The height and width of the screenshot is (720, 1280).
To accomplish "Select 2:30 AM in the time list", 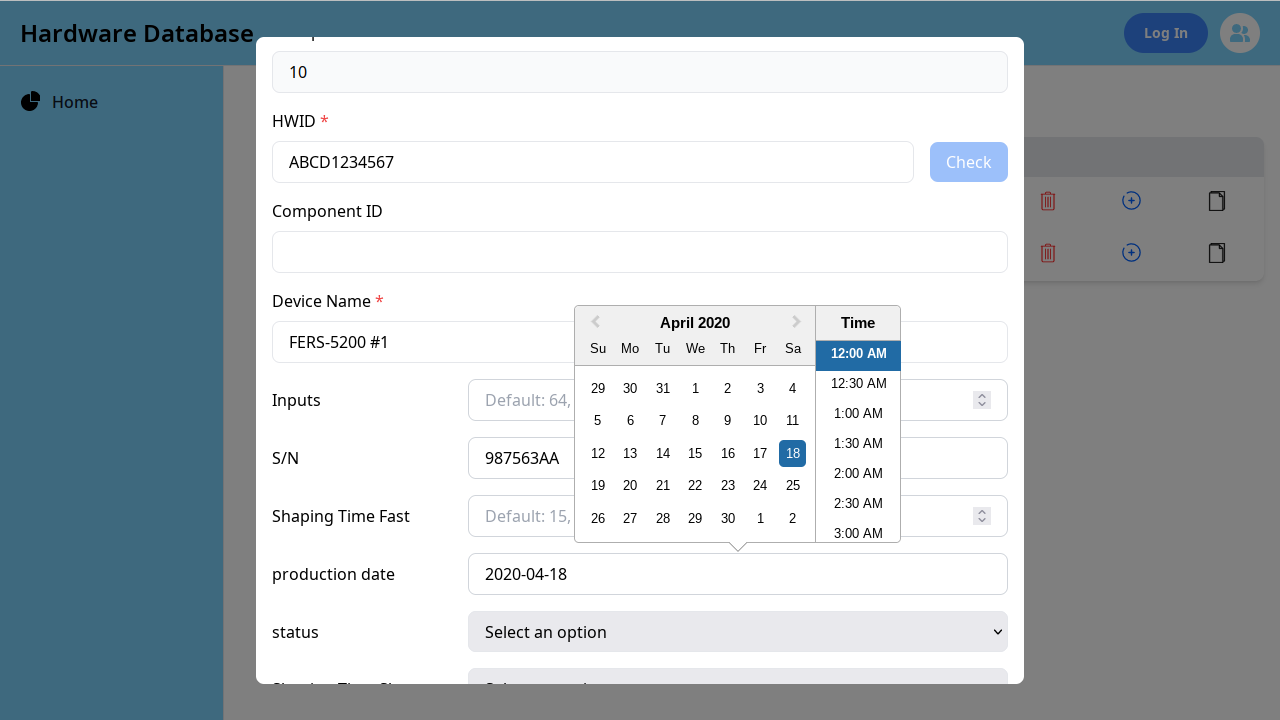I will pos(858,504).
